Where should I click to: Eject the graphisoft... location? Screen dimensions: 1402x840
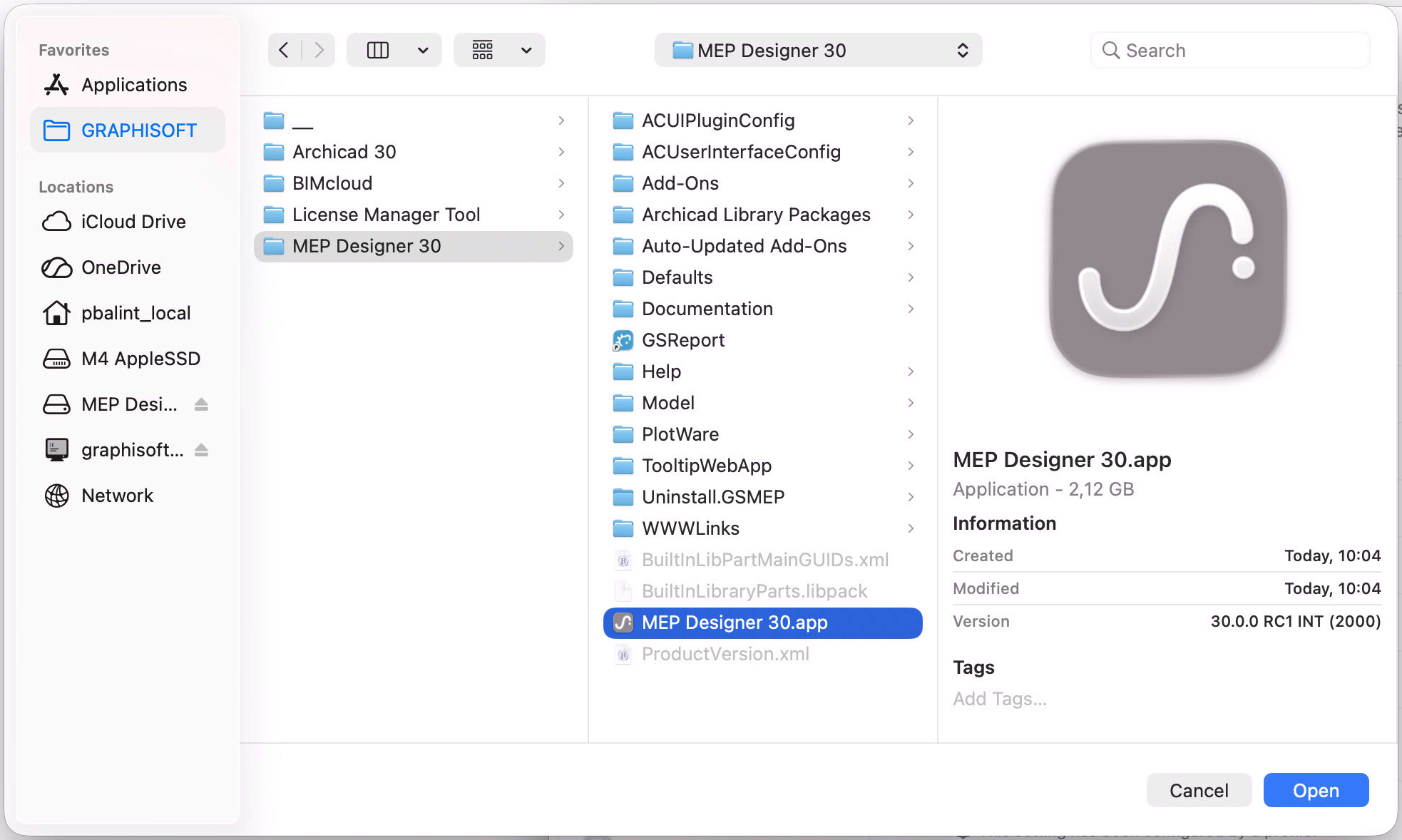(x=202, y=450)
